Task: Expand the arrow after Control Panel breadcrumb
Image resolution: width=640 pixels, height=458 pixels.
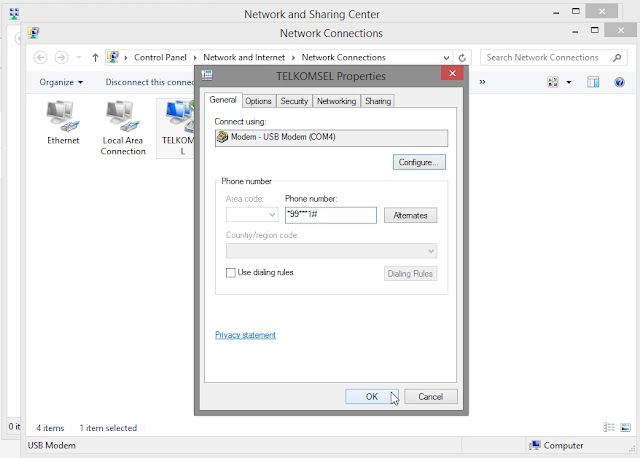Action: 195,58
